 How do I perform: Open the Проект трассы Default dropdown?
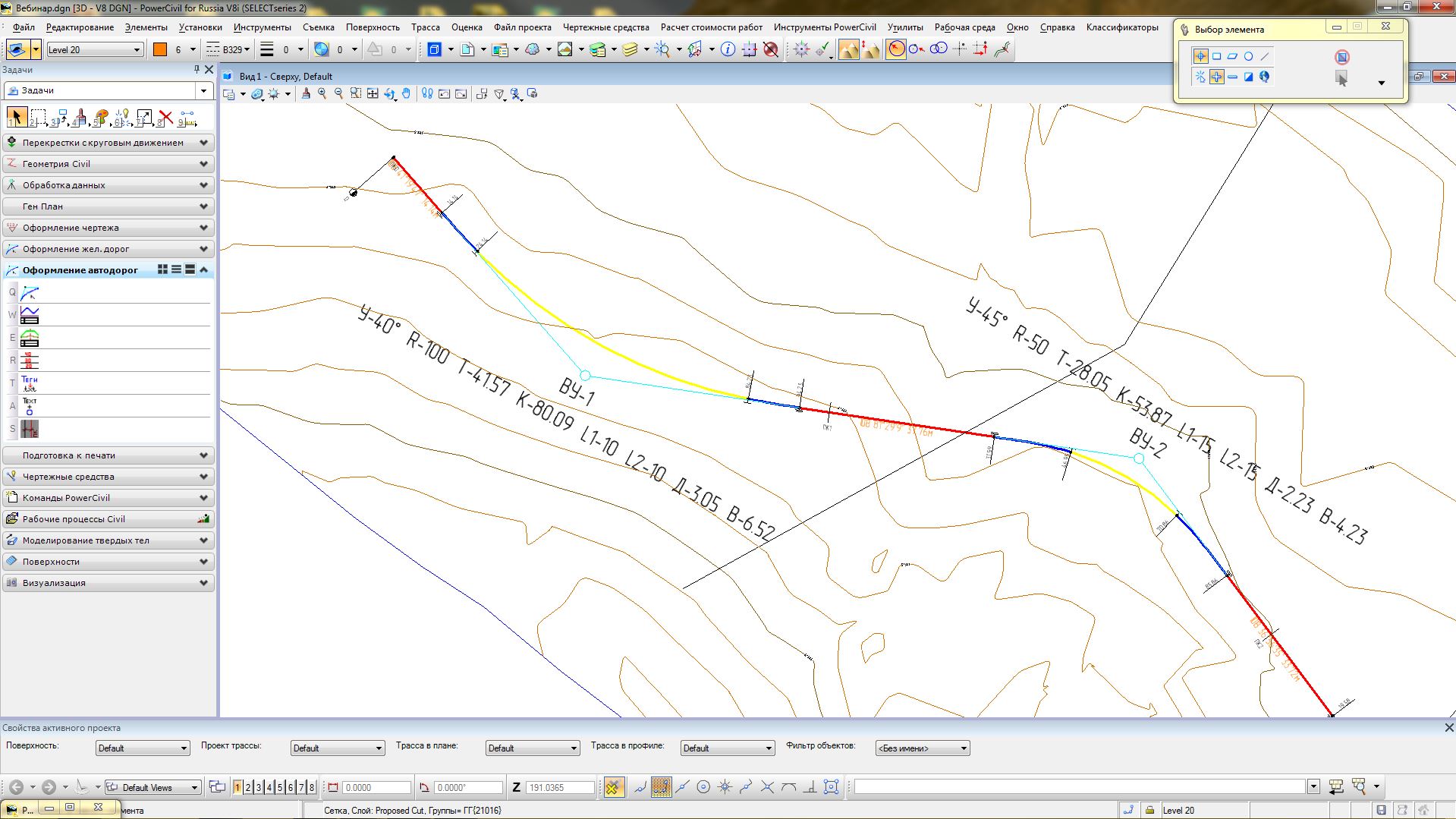(337, 748)
